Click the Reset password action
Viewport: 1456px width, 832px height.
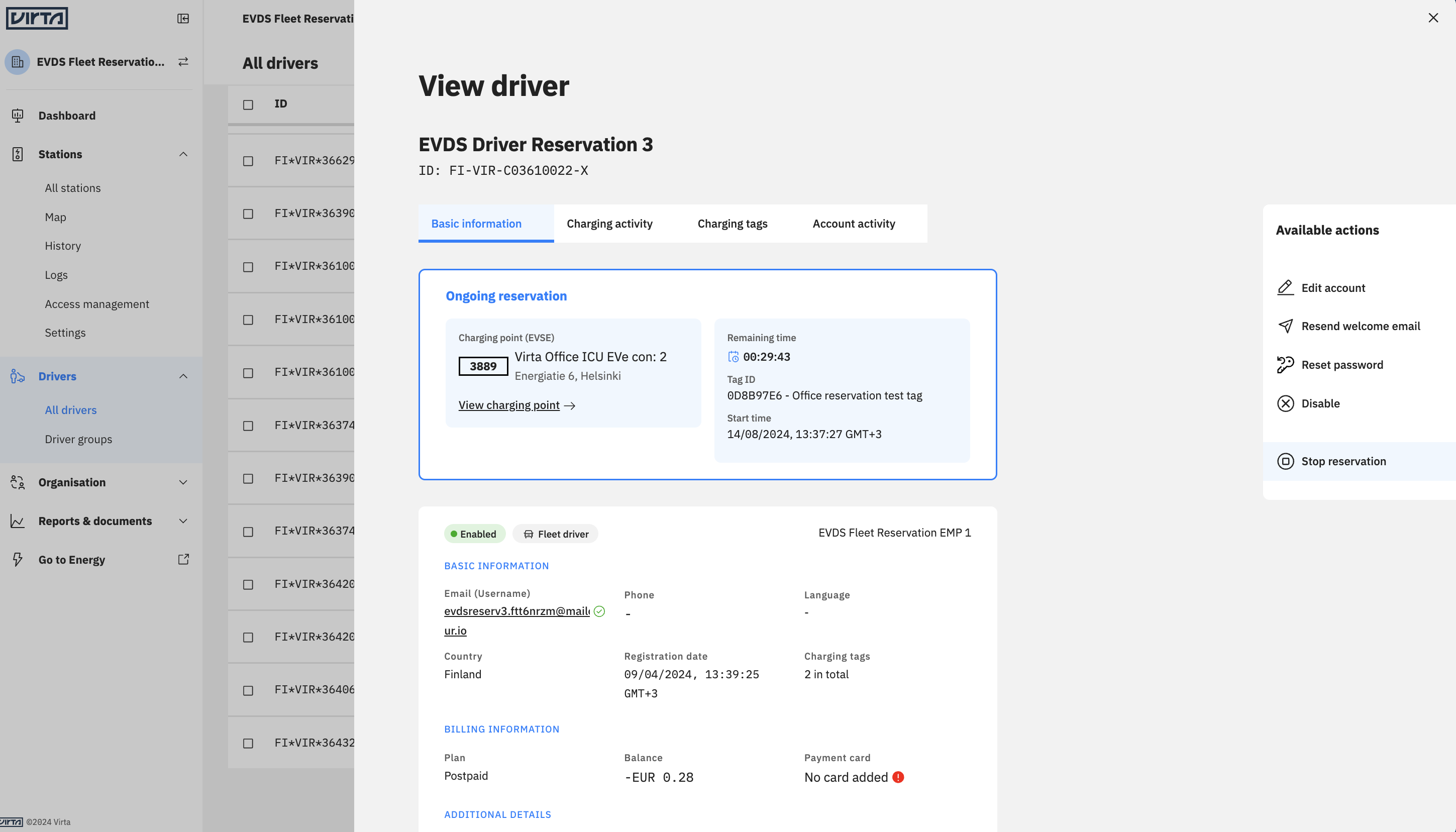pos(1342,365)
